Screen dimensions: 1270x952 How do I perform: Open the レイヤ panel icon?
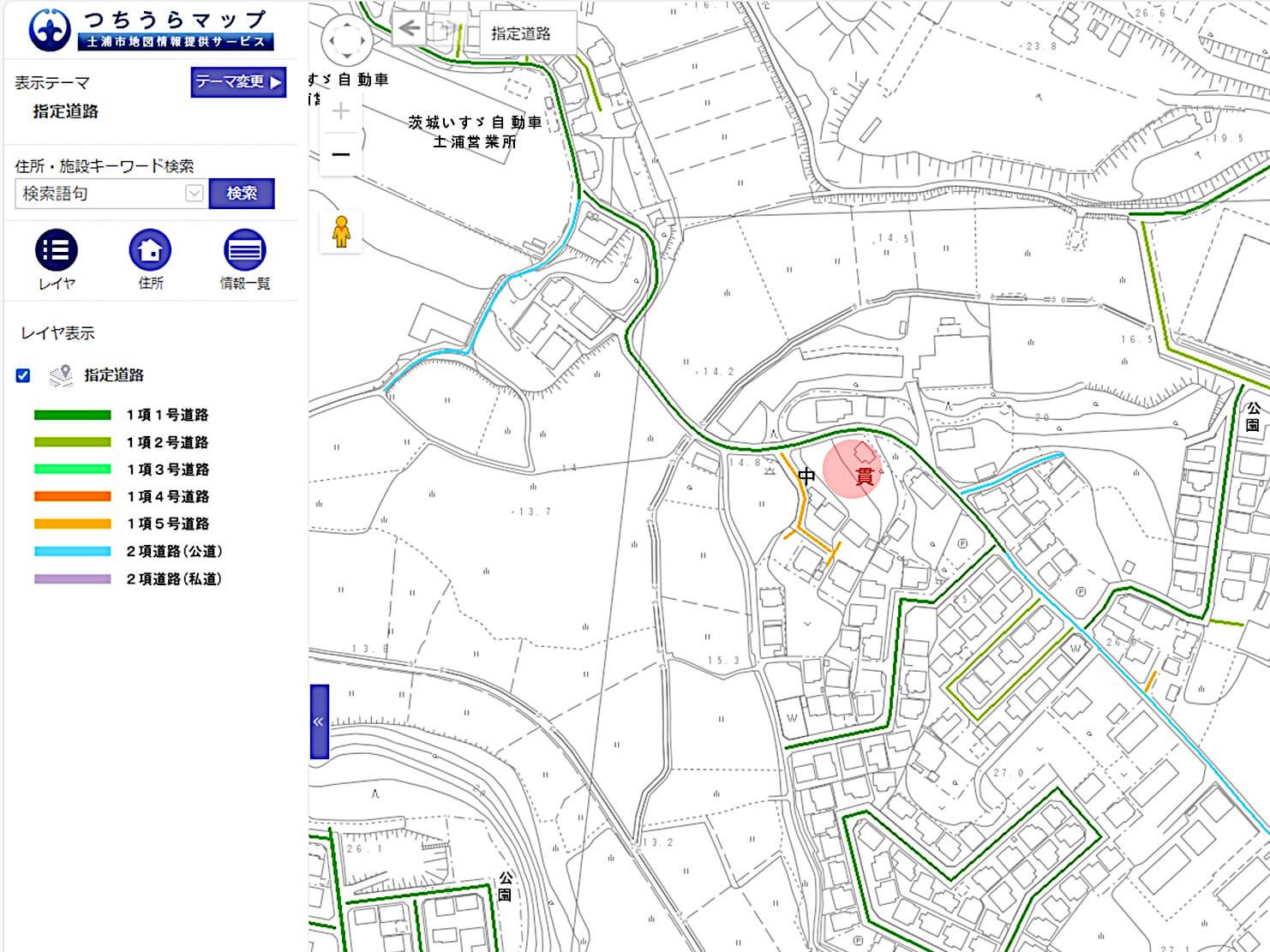[57, 249]
